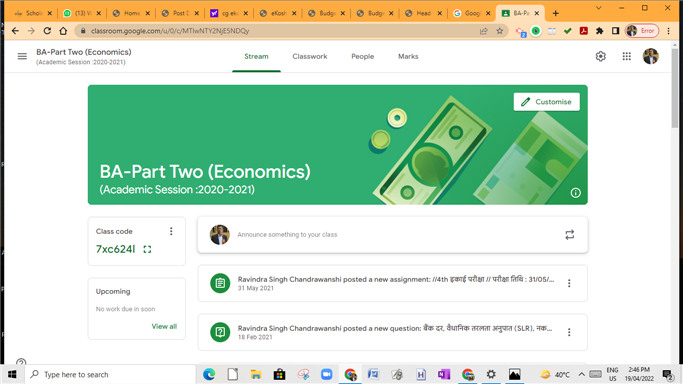Click the Customise banner button

[x=547, y=102]
